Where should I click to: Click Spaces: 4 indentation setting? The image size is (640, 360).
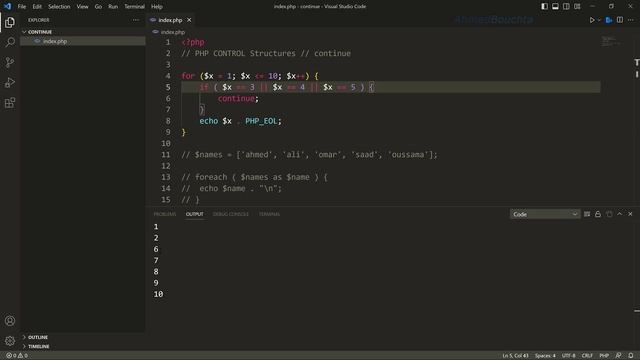[545, 356]
